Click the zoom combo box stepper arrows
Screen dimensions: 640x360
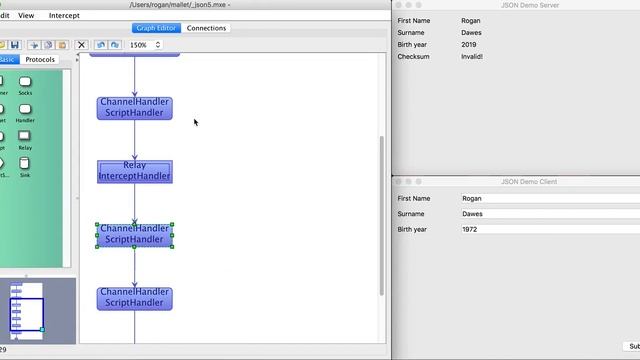click(x=158, y=45)
